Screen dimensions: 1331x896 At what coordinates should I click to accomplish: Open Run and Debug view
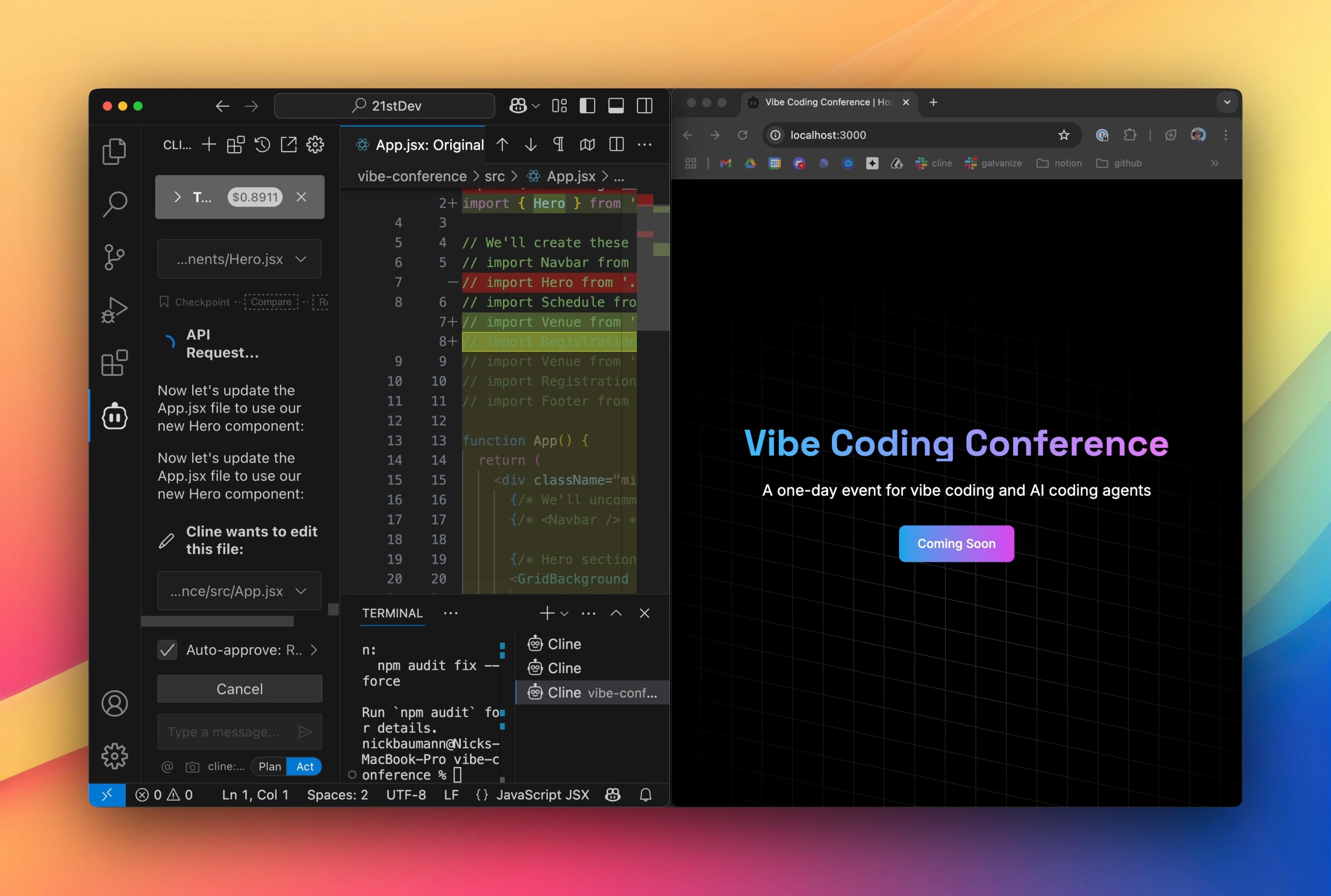(x=114, y=310)
